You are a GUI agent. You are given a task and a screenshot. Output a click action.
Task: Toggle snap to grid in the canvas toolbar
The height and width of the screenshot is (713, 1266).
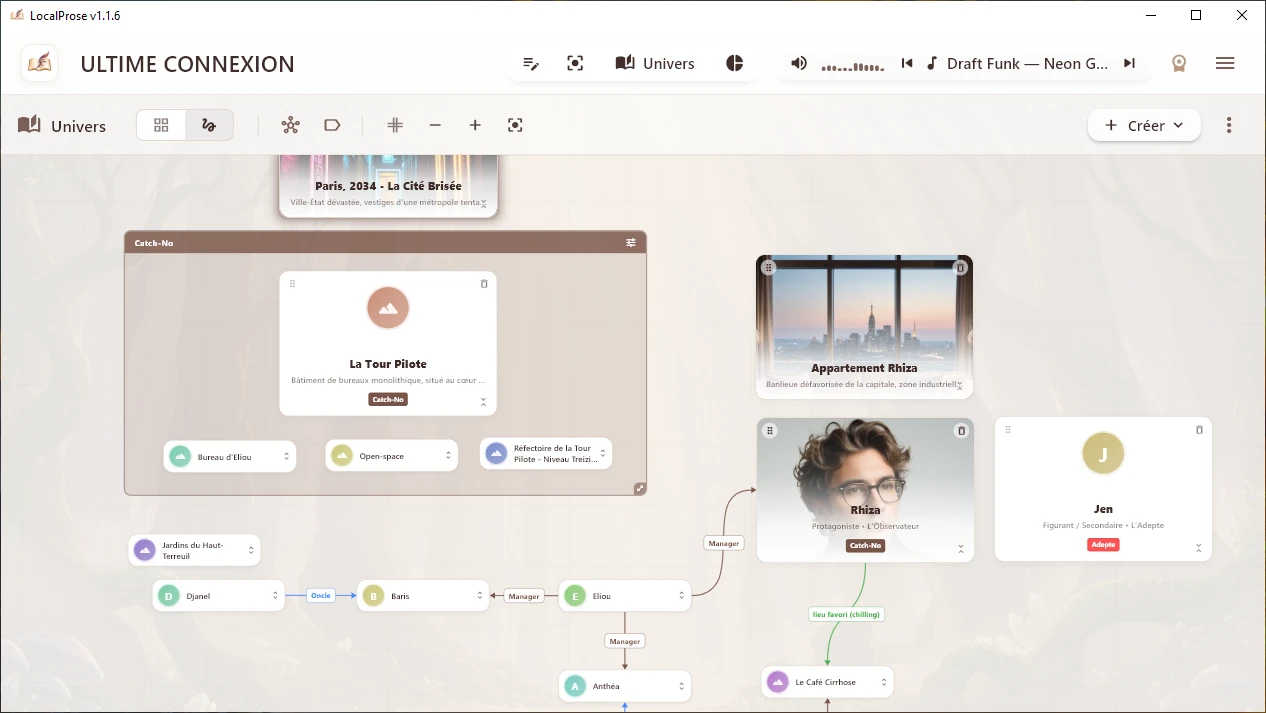pos(395,125)
